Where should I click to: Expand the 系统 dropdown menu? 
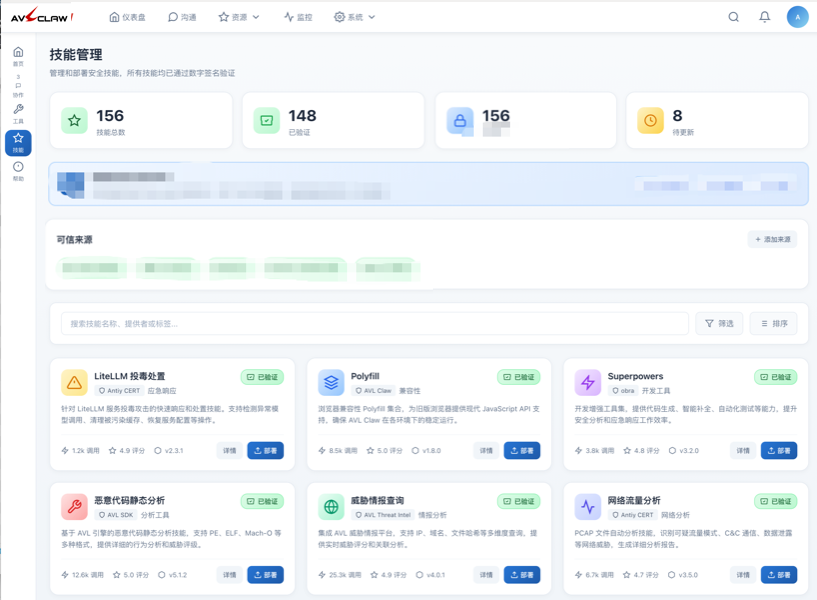coord(355,17)
